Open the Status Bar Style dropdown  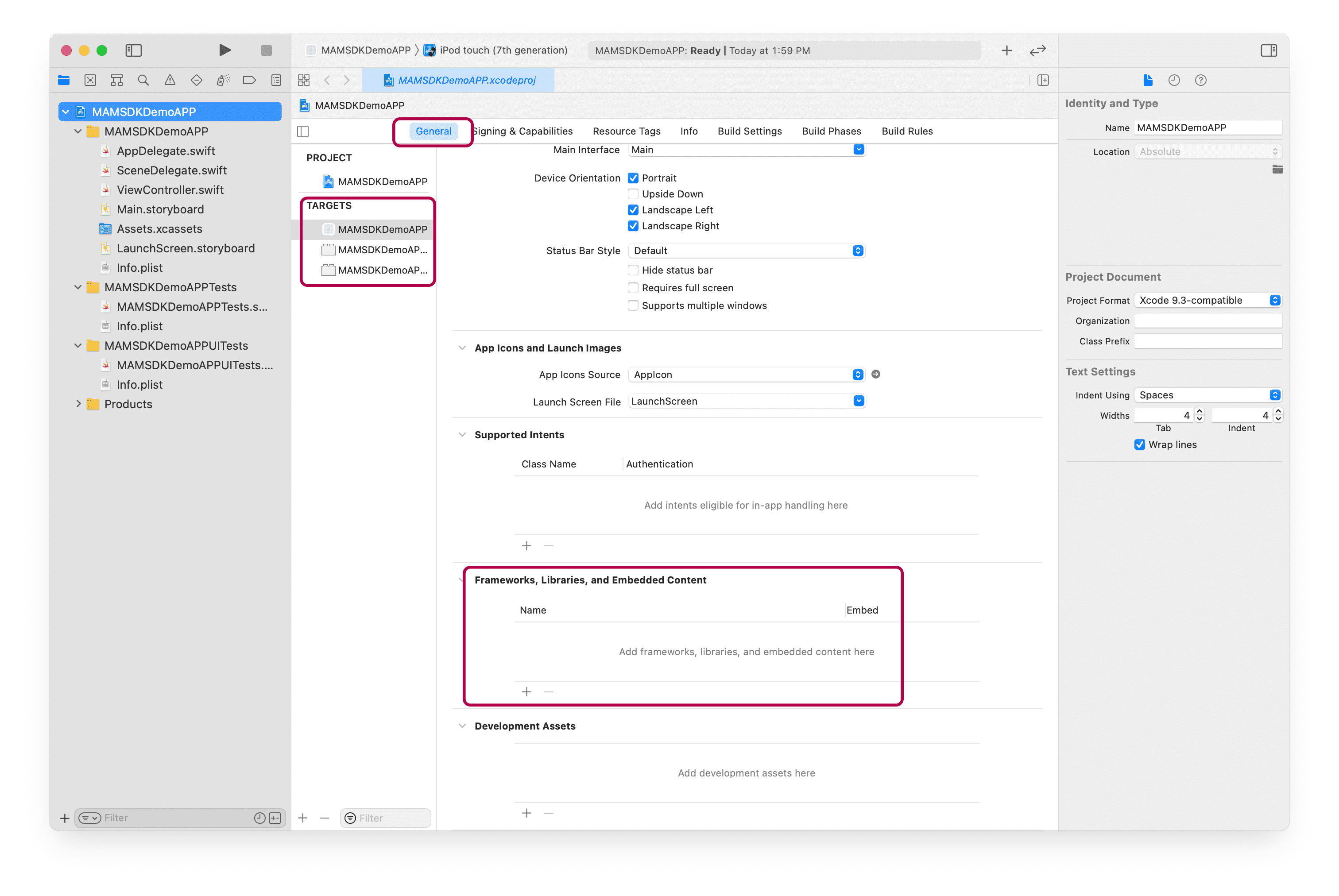click(746, 251)
